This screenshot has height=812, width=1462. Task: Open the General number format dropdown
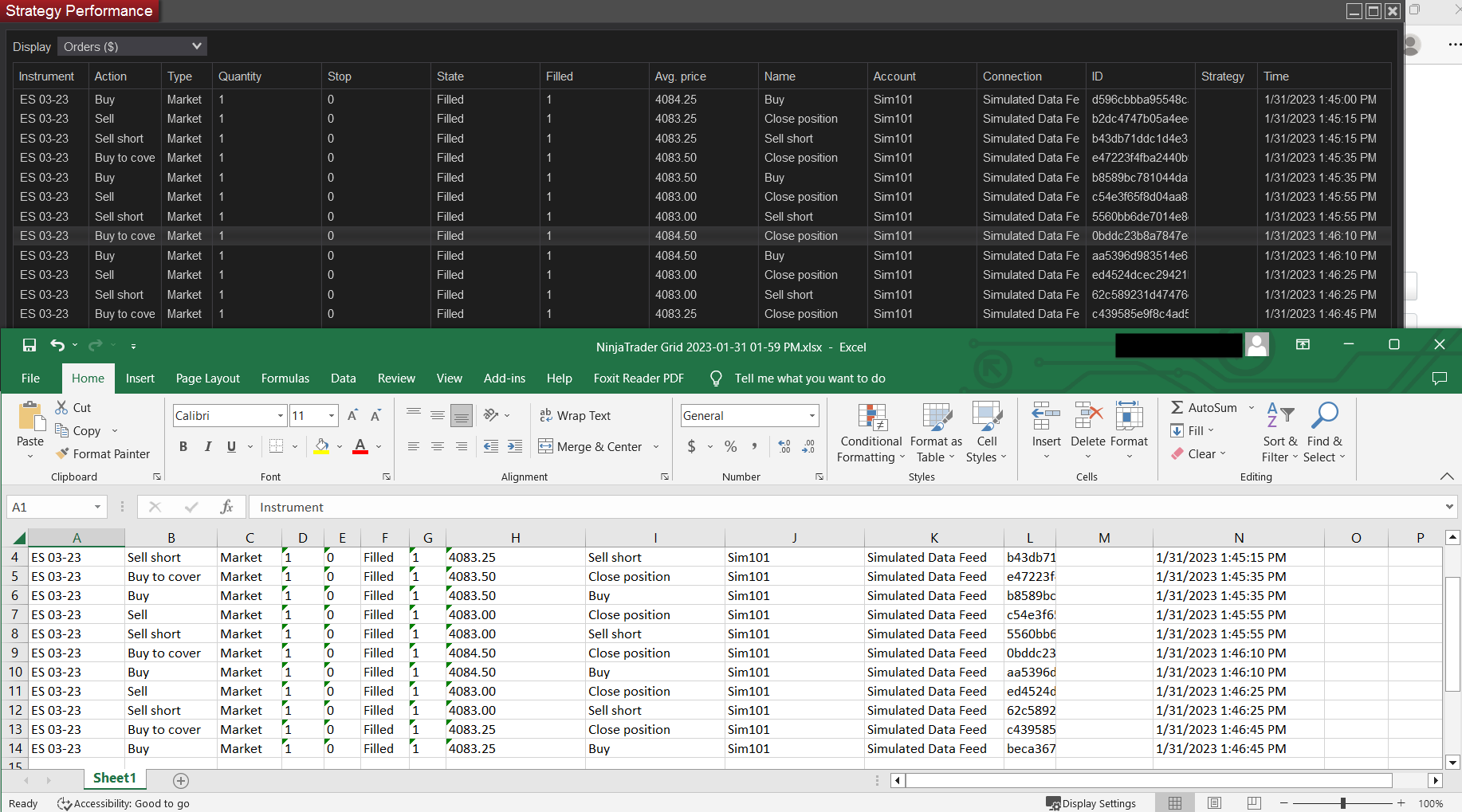point(812,415)
